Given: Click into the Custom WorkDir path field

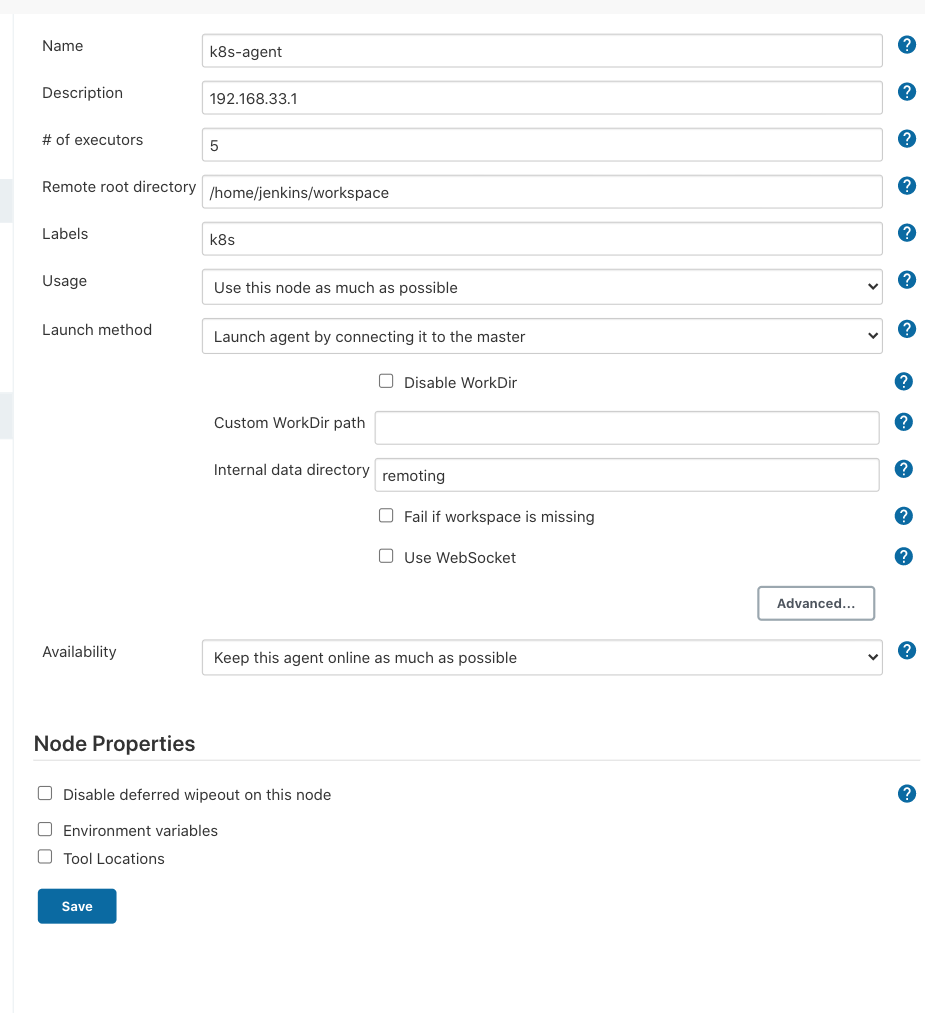Looking at the screenshot, I should pyautogui.click(x=626, y=427).
